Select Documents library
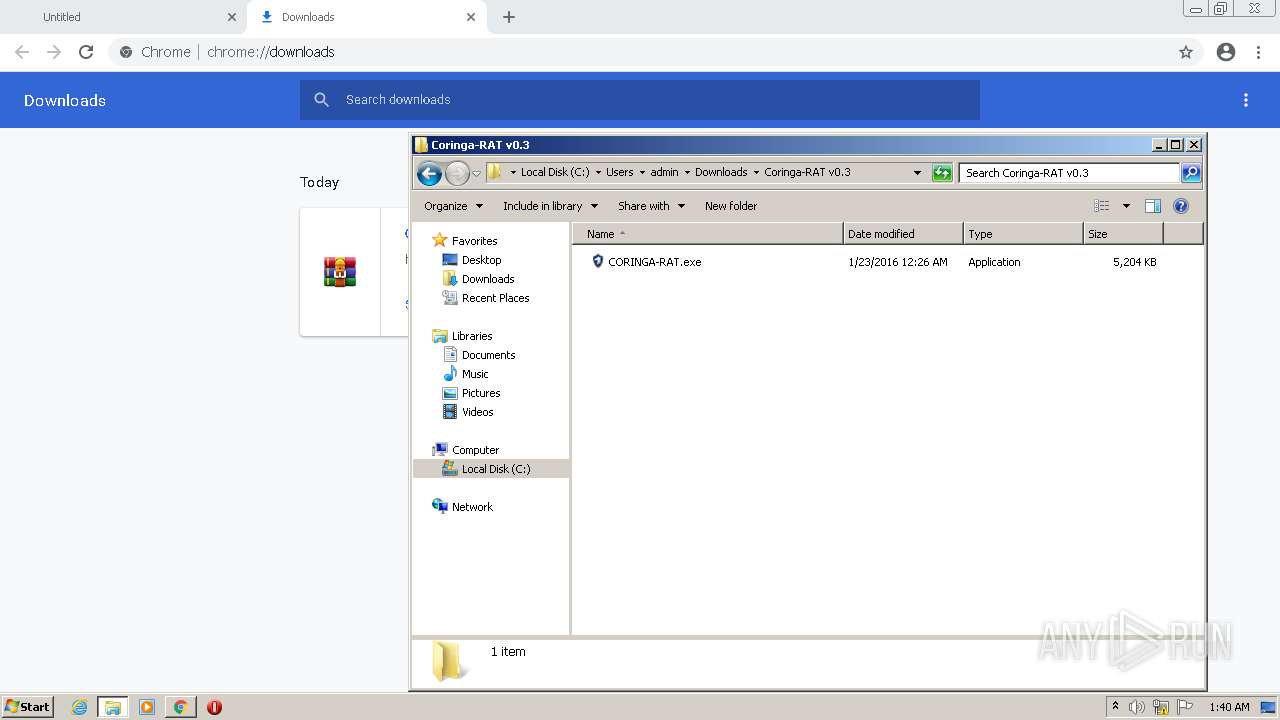Screen dimensions: 1280x720 (x=488, y=355)
